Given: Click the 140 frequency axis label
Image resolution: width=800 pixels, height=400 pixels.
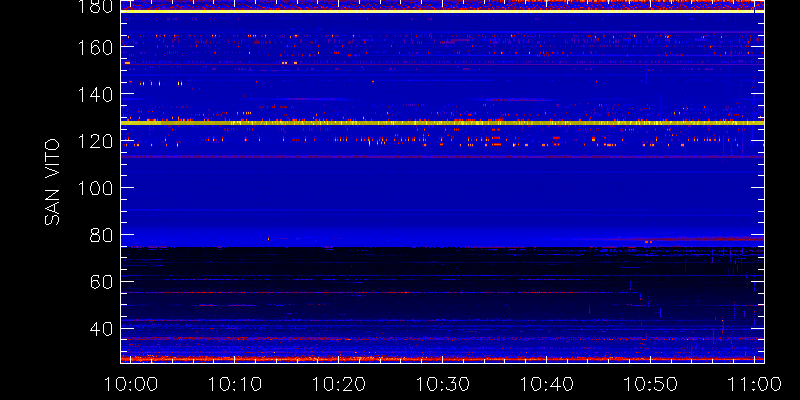Looking at the screenshot, I should pyautogui.click(x=94, y=94).
